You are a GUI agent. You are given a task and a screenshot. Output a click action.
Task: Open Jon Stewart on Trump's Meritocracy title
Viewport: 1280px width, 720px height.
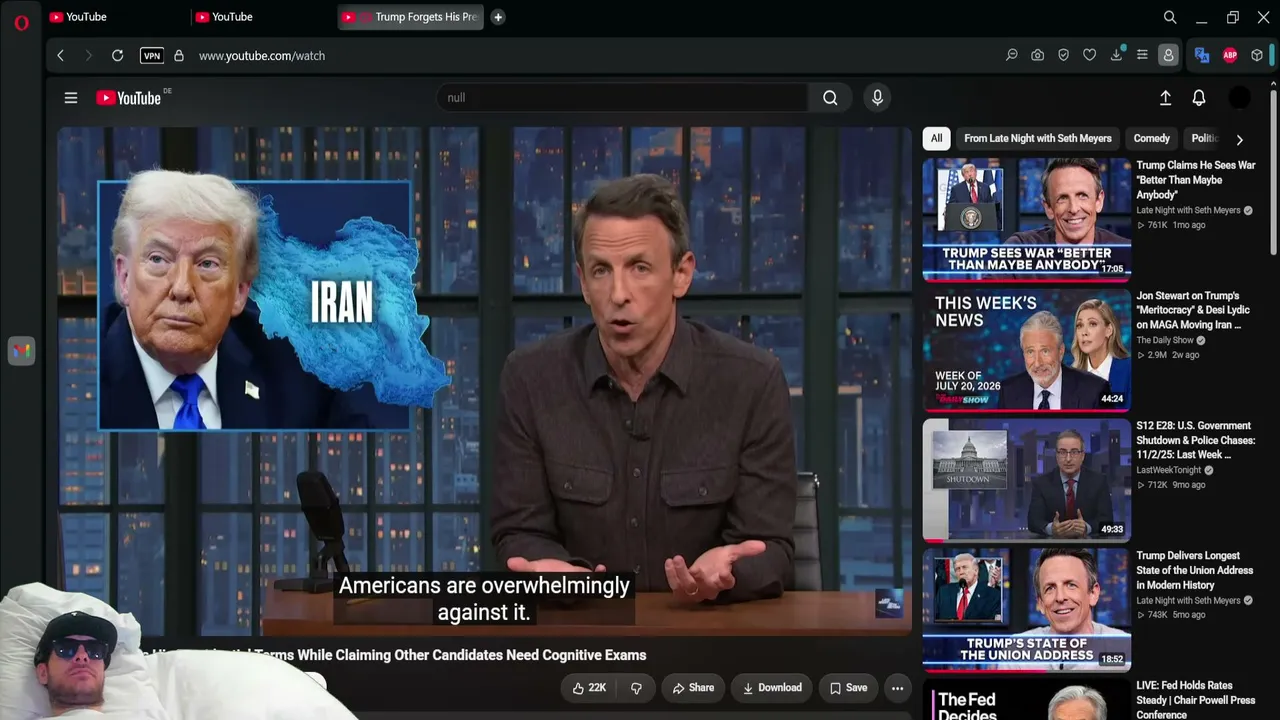[x=1193, y=310]
